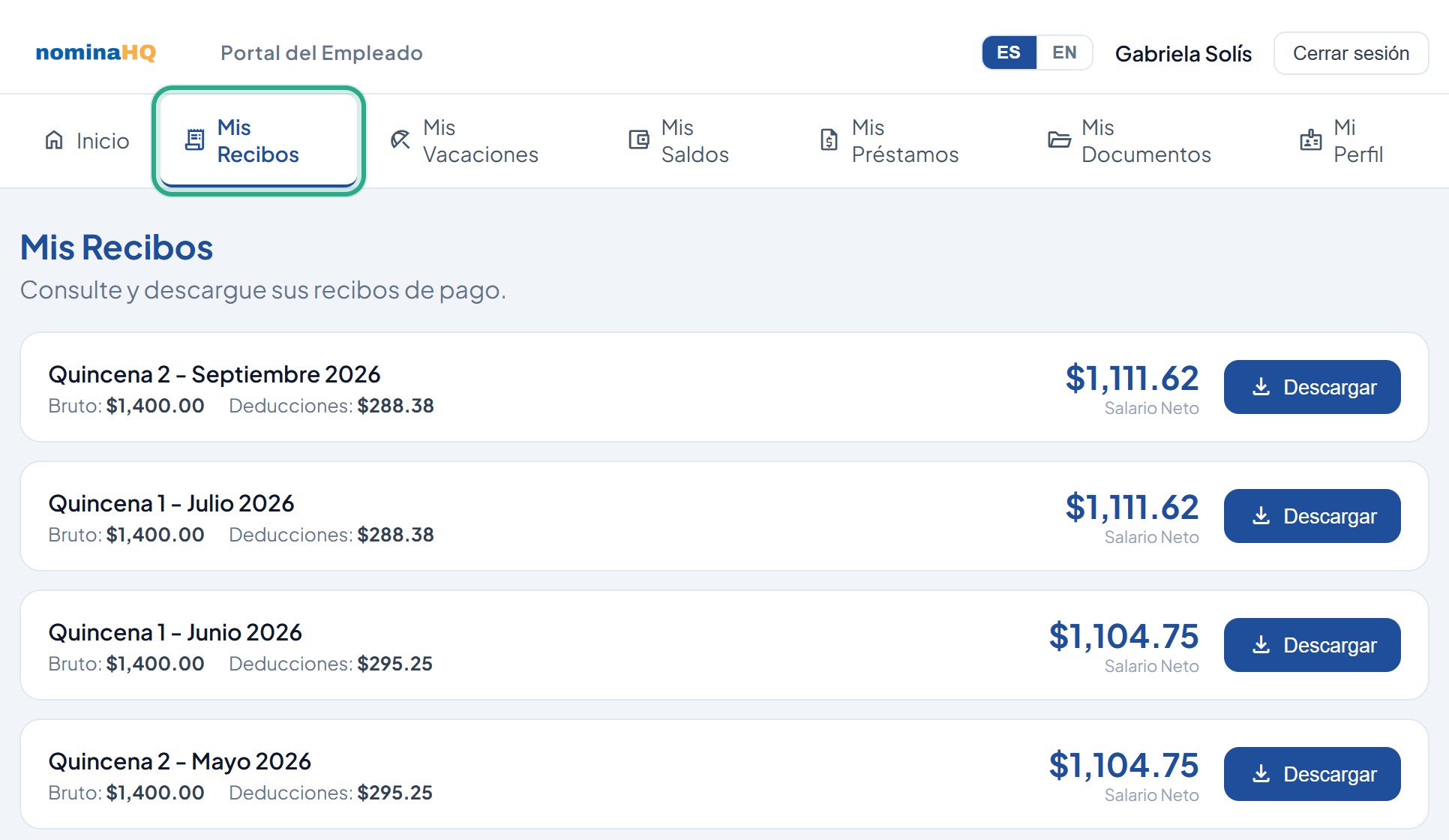Click Deducciones $288.38 in Septiembre 2026 card
1449x840 pixels.
point(331,406)
